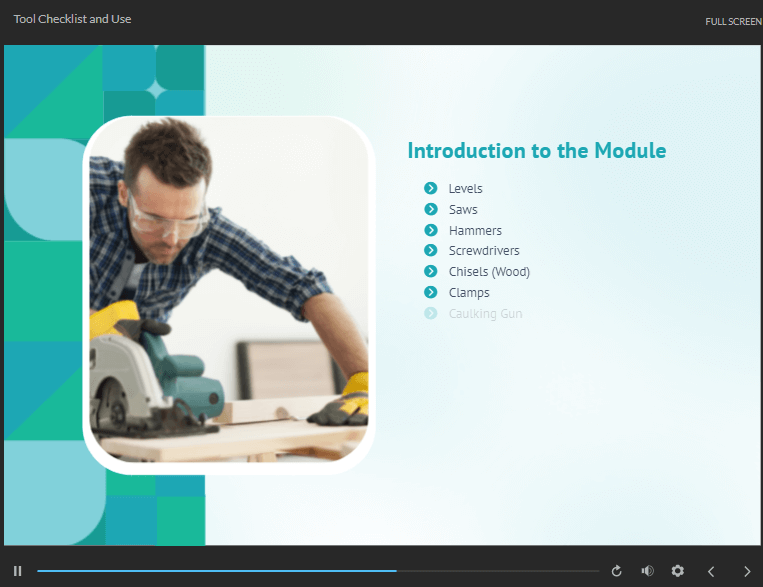The height and width of the screenshot is (587, 763).
Task: Click the arrow bullet beside Chisels (Wood)
Action: pos(431,271)
